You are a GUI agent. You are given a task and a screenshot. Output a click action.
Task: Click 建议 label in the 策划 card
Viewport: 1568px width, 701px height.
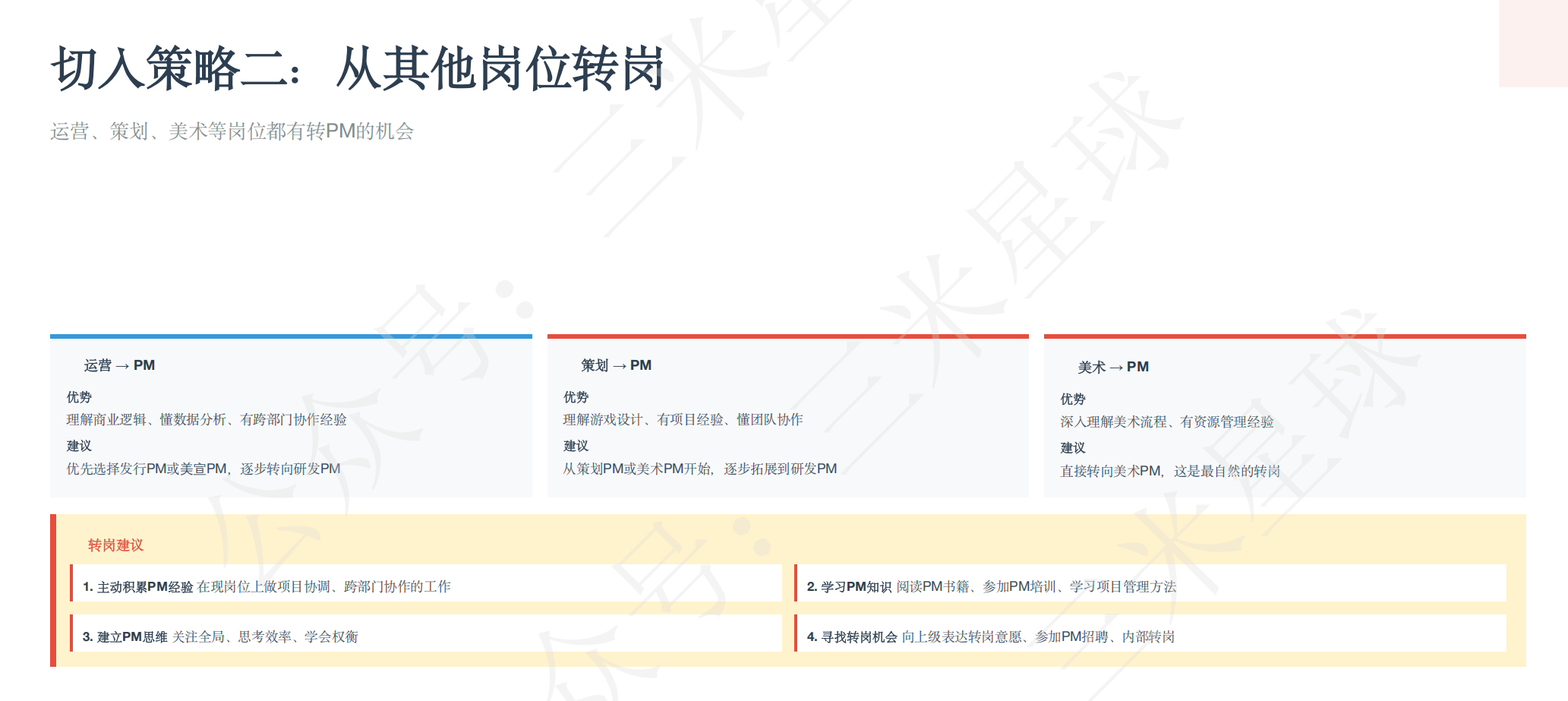point(576,446)
